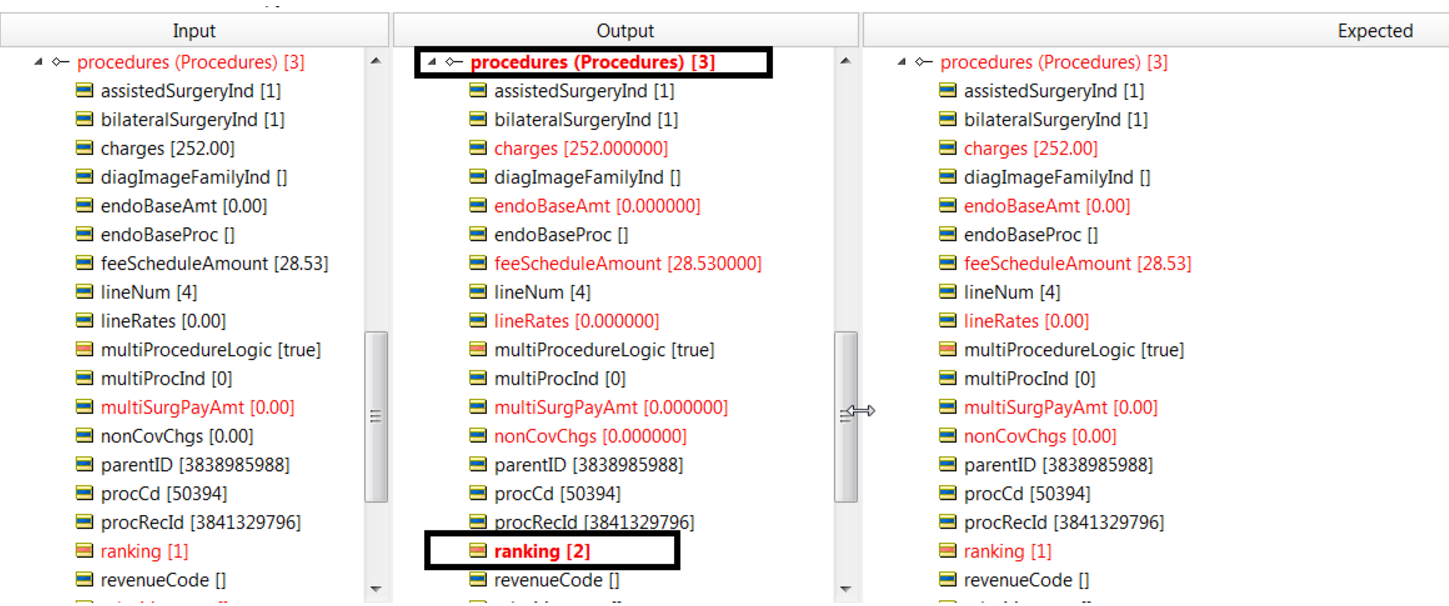Click the Output pane scrollbar down arrow
This screenshot has height=606, width=1449.
pos(845,589)
